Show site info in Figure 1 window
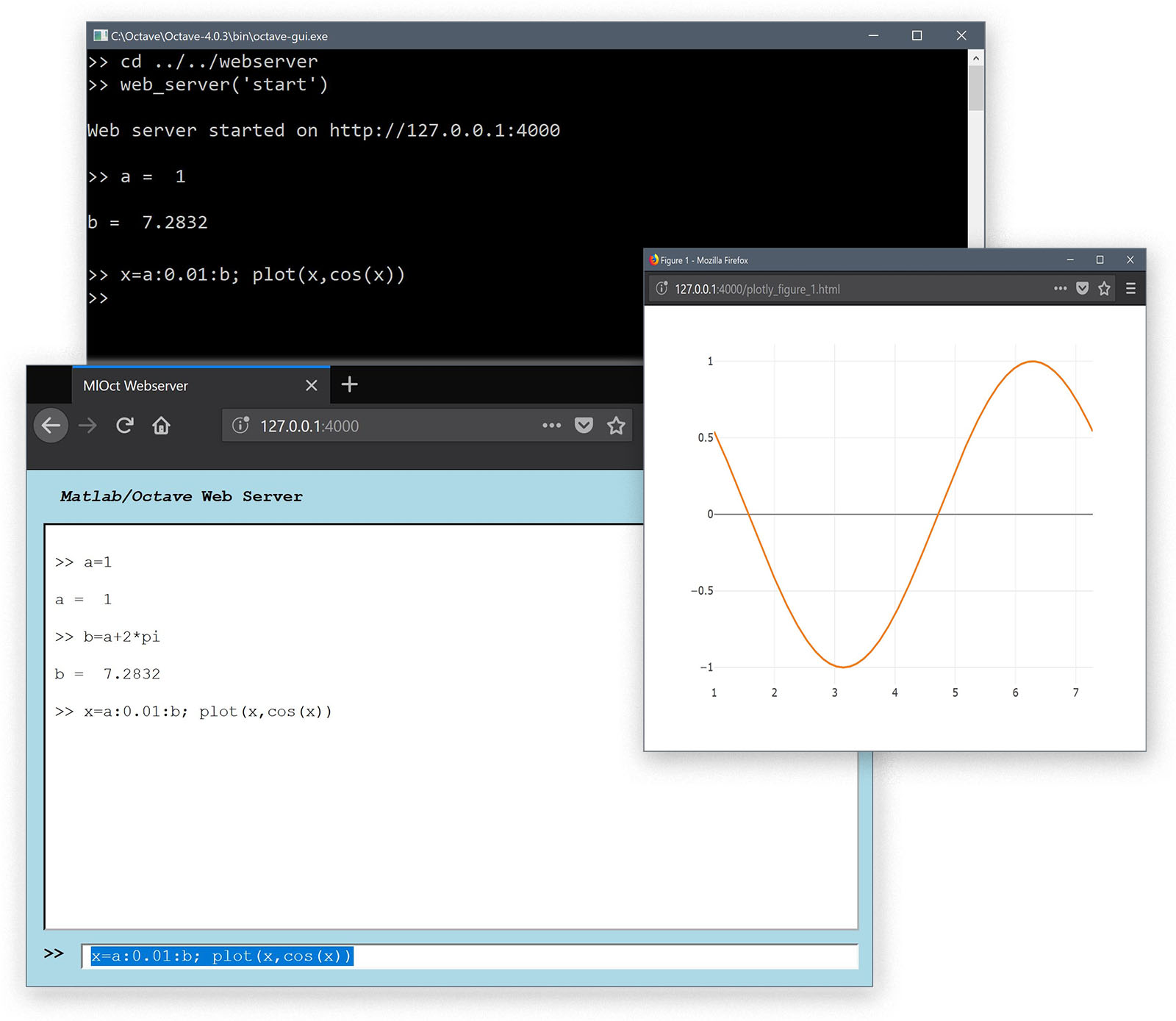 click(x=661, y=289)
